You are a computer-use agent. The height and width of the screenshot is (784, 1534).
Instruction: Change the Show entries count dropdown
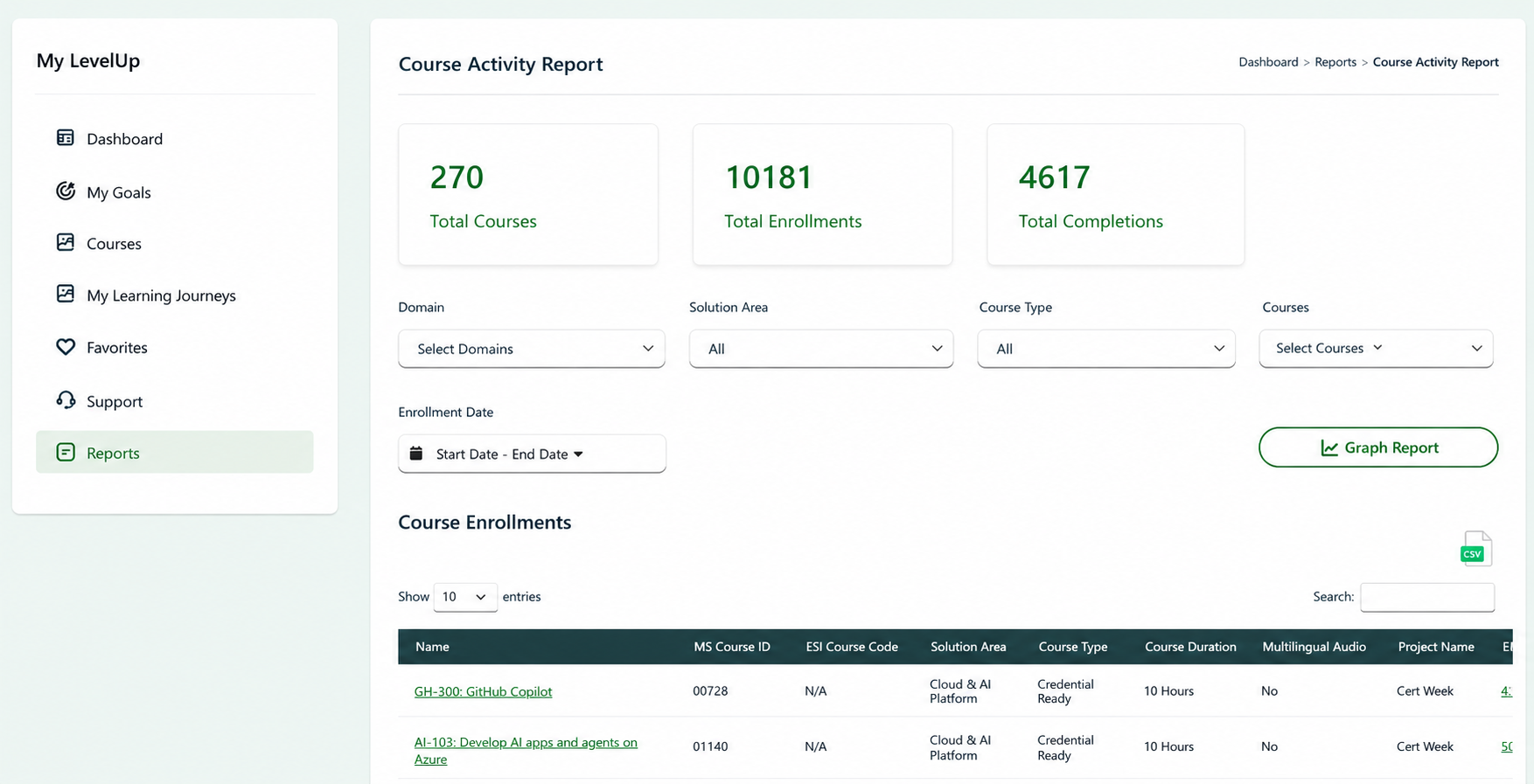[x=465, y=597]
